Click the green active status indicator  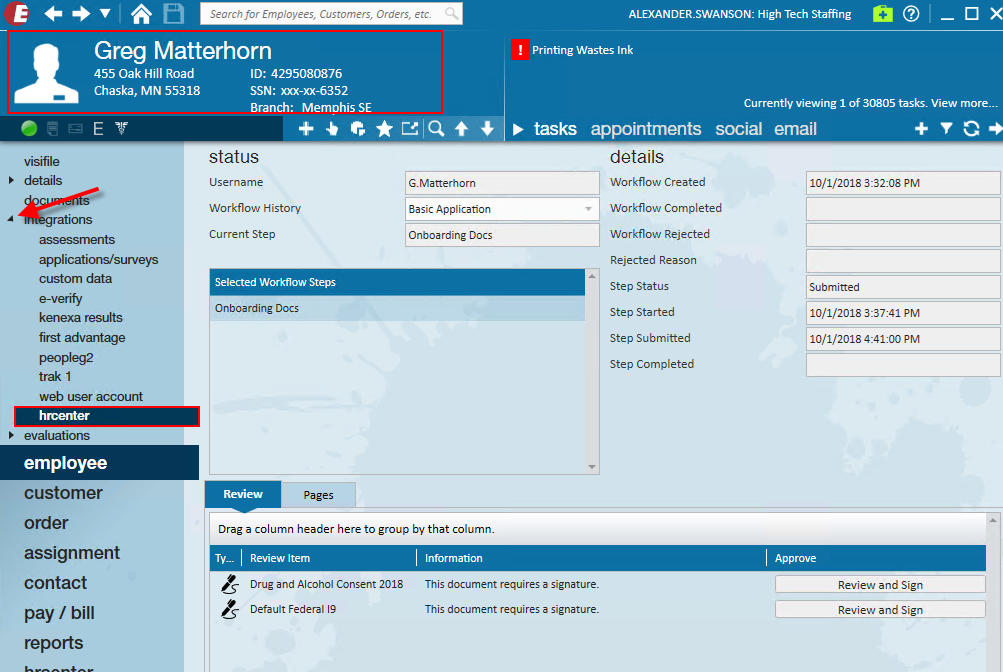[x=29, y=128]
